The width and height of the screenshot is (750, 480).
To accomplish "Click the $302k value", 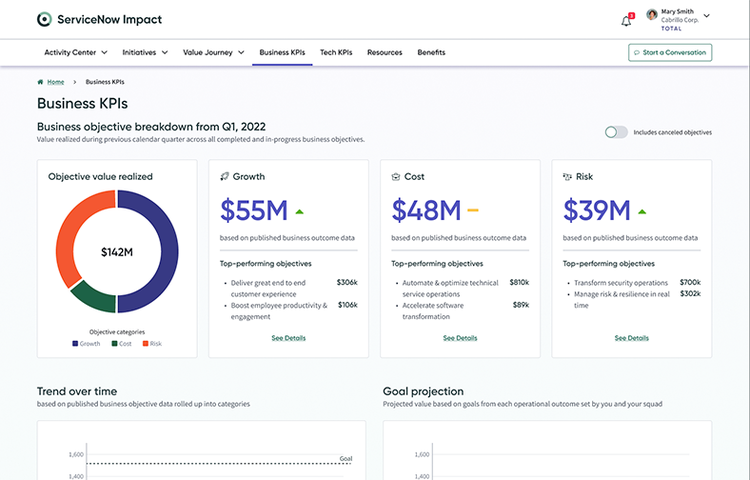I will (x=690, y=294).
